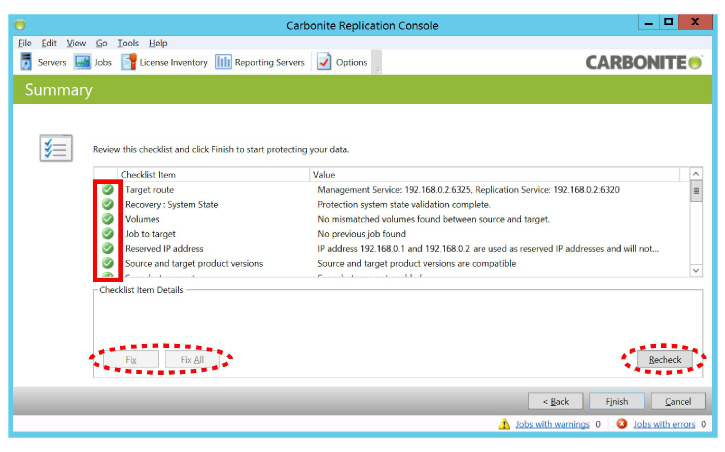Click the Management Service route value
This screenshot has width=725, height=452.
point(468,189)
